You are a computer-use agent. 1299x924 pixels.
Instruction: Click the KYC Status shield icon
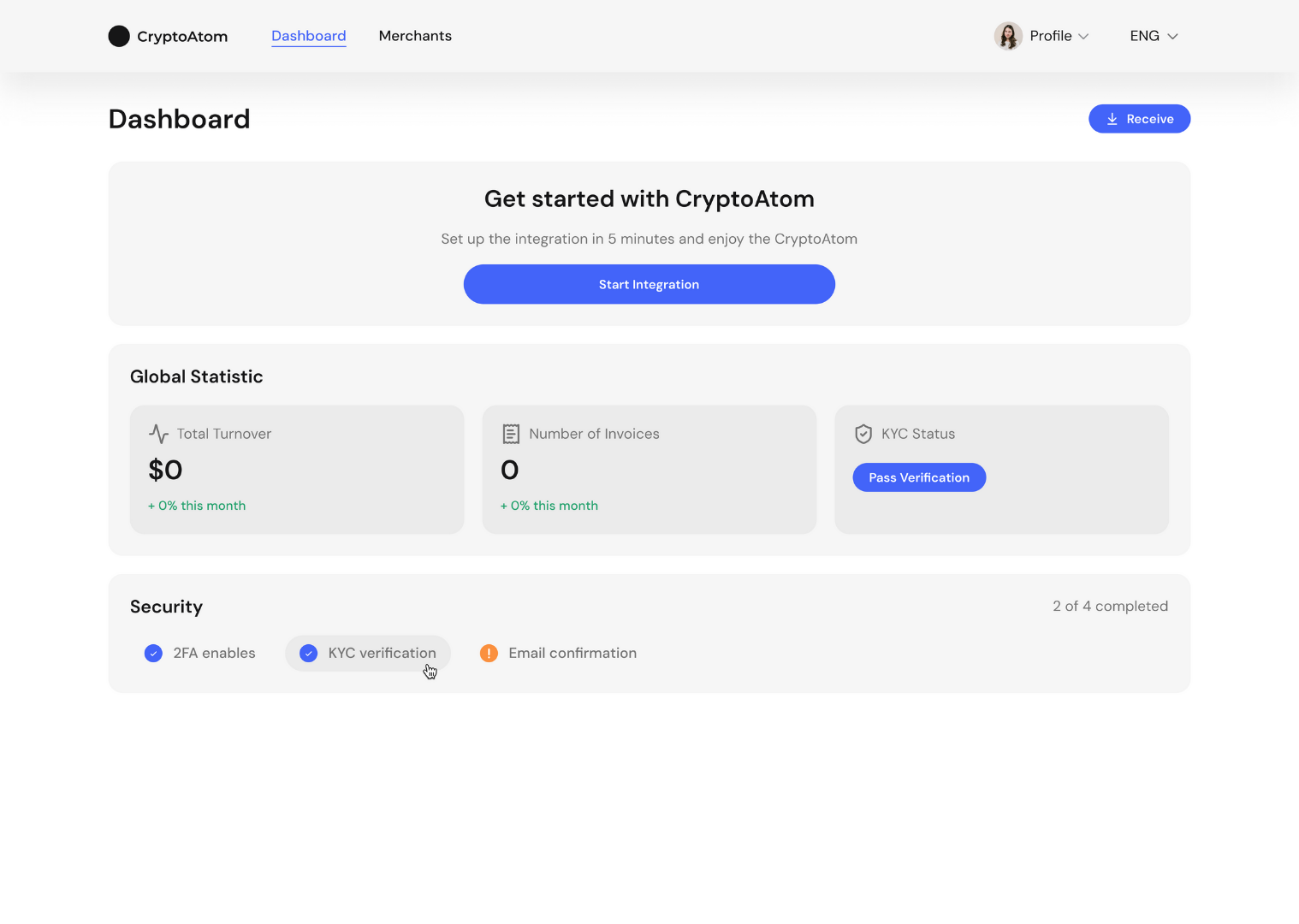coord(863,434)
